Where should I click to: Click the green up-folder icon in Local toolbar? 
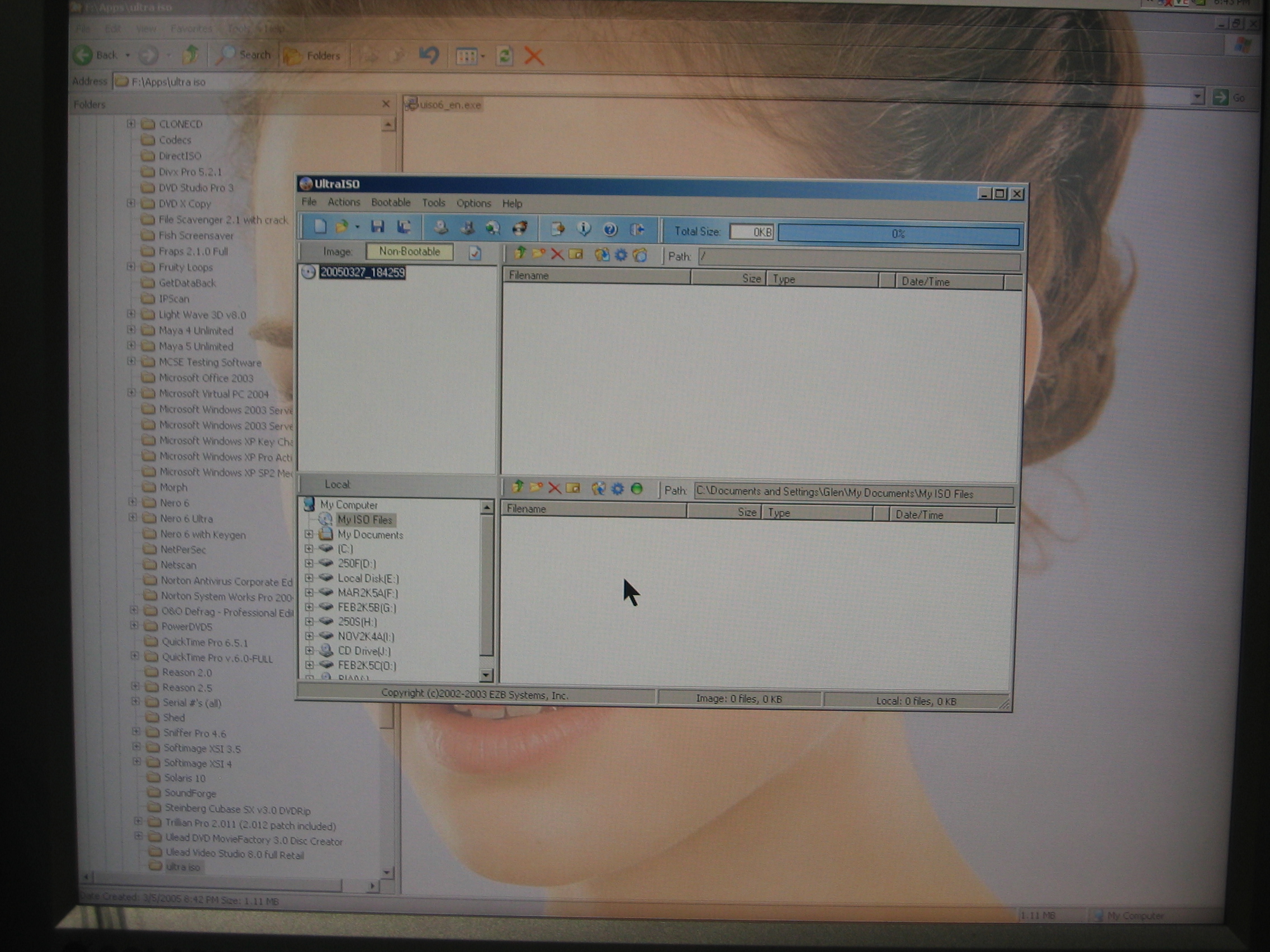pos(517,487)
